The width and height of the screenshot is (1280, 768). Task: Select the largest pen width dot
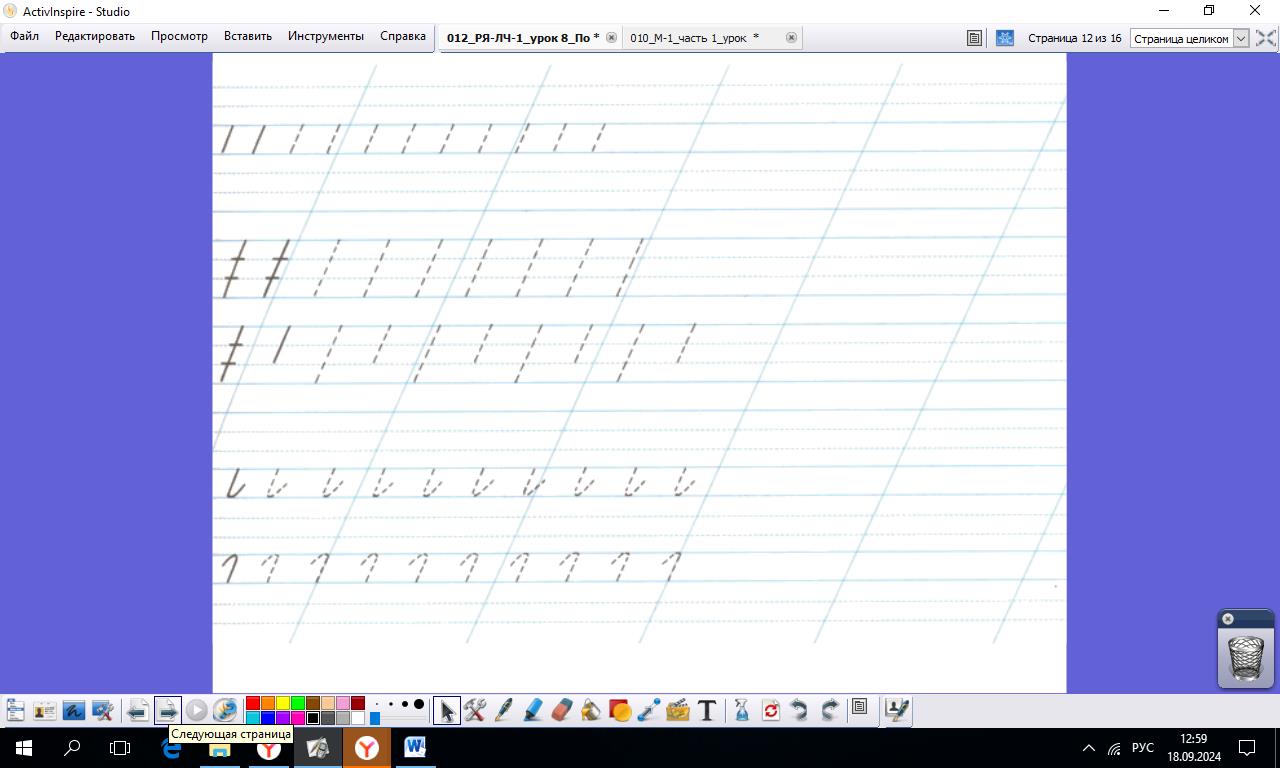[419, 704]
